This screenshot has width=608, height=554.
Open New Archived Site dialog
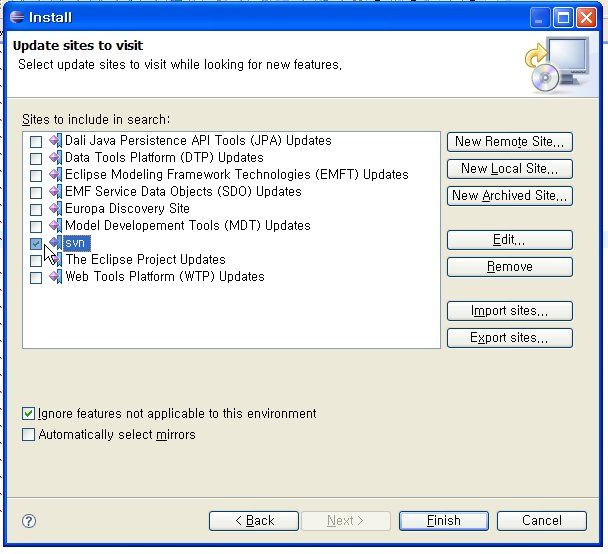[510, 196]
